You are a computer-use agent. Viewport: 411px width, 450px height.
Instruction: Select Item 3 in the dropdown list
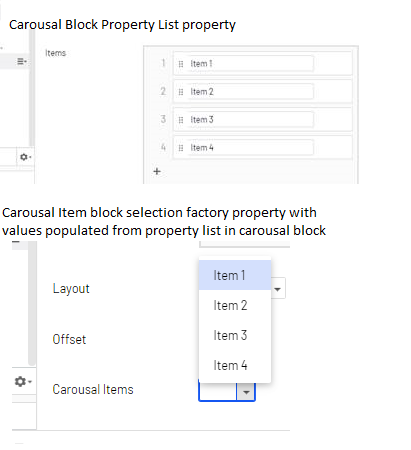(235, 335)
